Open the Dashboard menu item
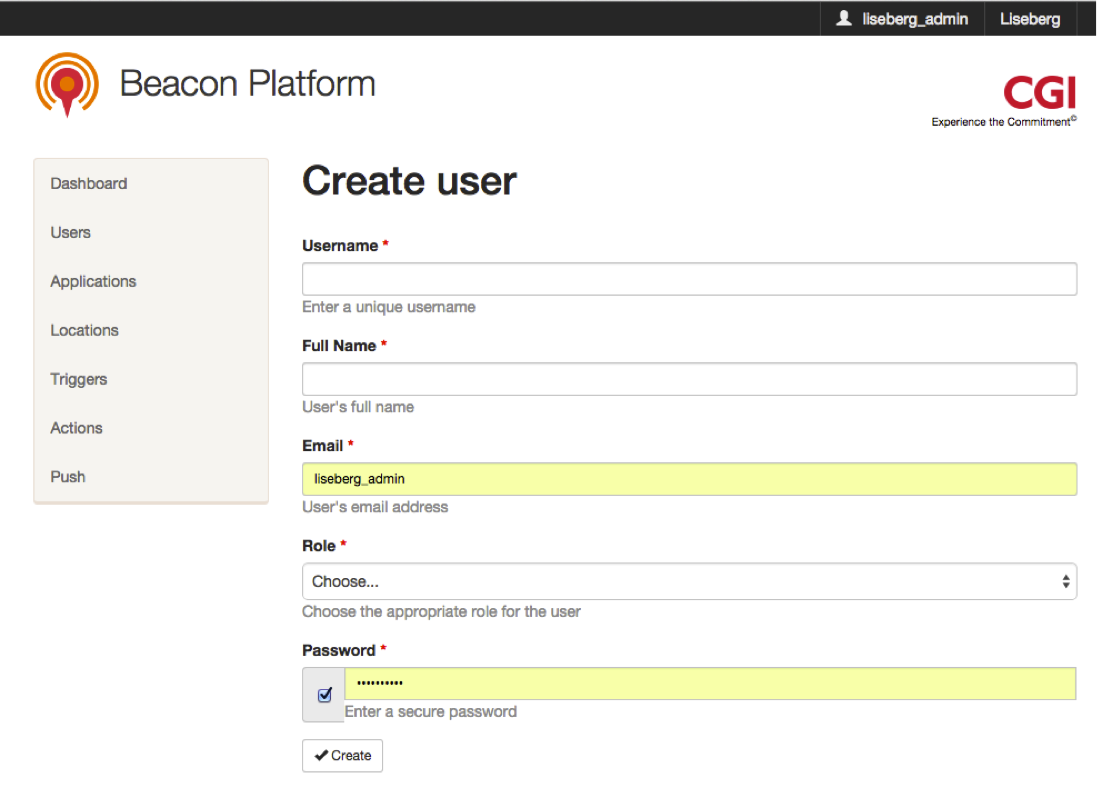 click(x=89, y=183)
